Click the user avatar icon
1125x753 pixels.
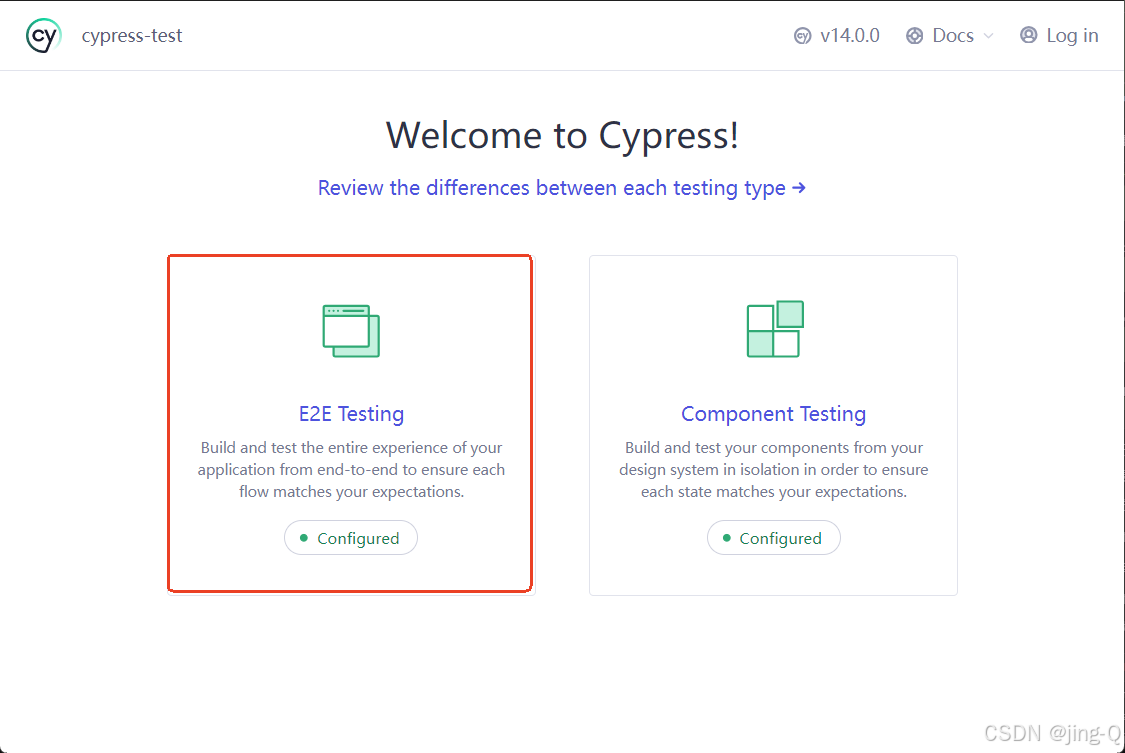pos(1028,35)
